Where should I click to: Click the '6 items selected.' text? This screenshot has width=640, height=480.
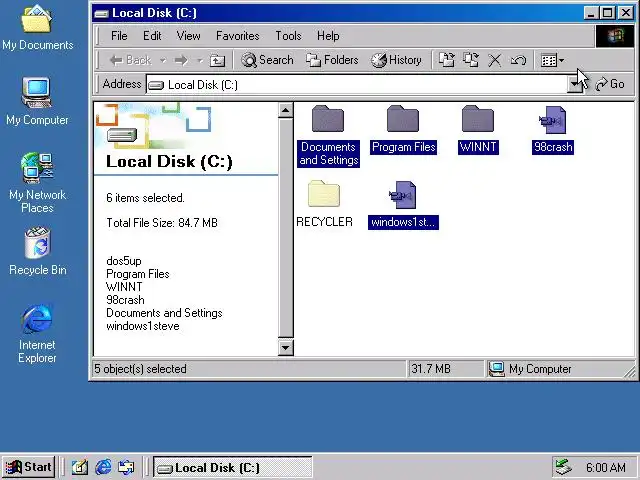(x=145, y=198)
